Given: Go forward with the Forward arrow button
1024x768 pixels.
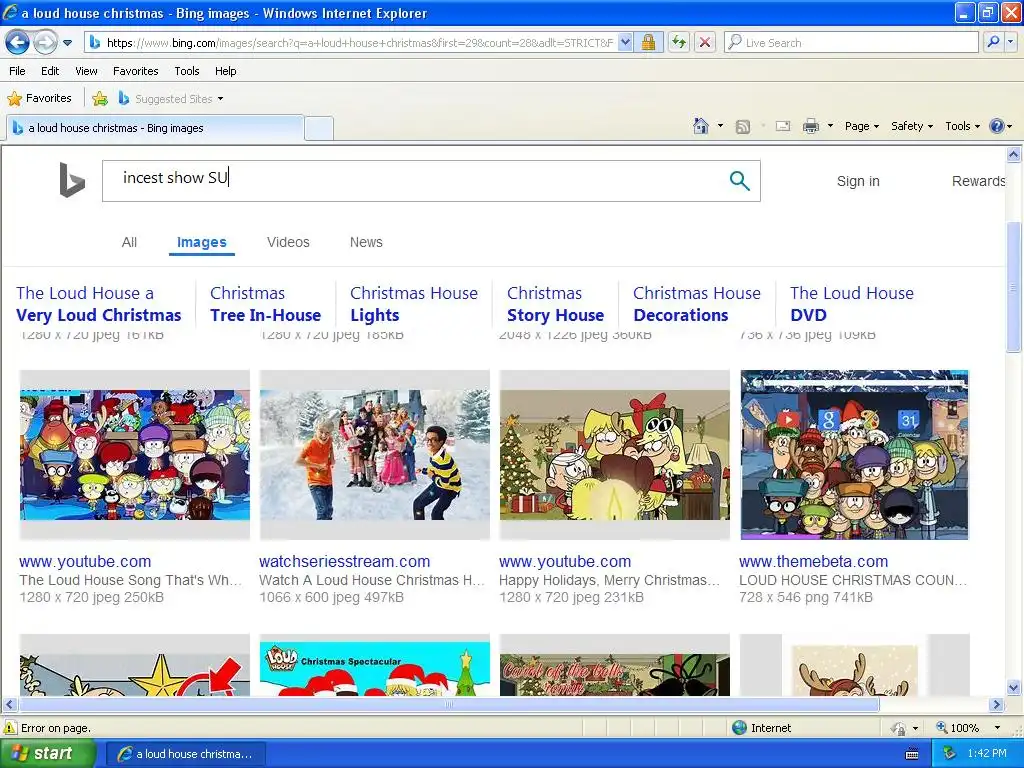Looking at the screenshot, I should coord(44,43).
